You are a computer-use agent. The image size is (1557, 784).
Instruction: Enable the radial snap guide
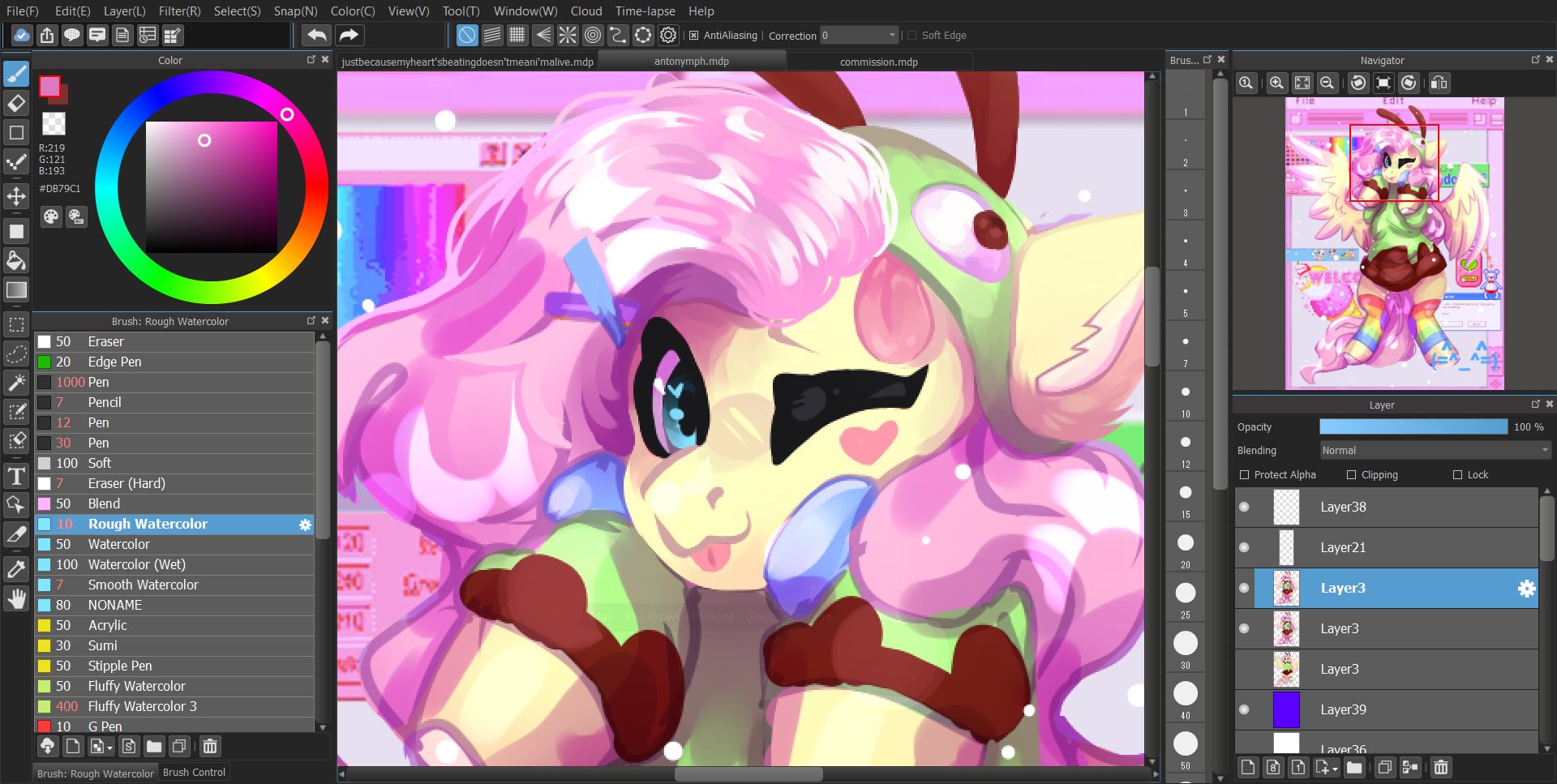pyautogui.click(x=568, y=35)
